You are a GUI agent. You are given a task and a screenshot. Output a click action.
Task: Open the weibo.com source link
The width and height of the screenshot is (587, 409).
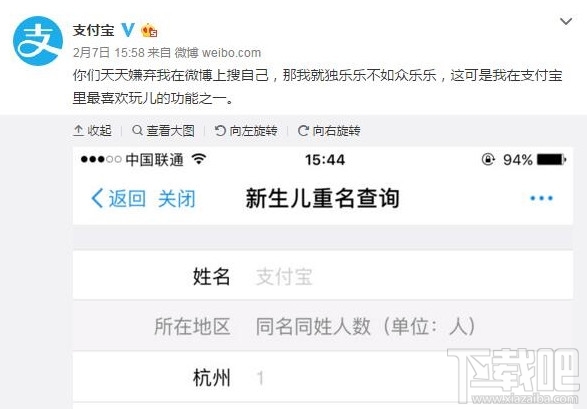[231, 53]
